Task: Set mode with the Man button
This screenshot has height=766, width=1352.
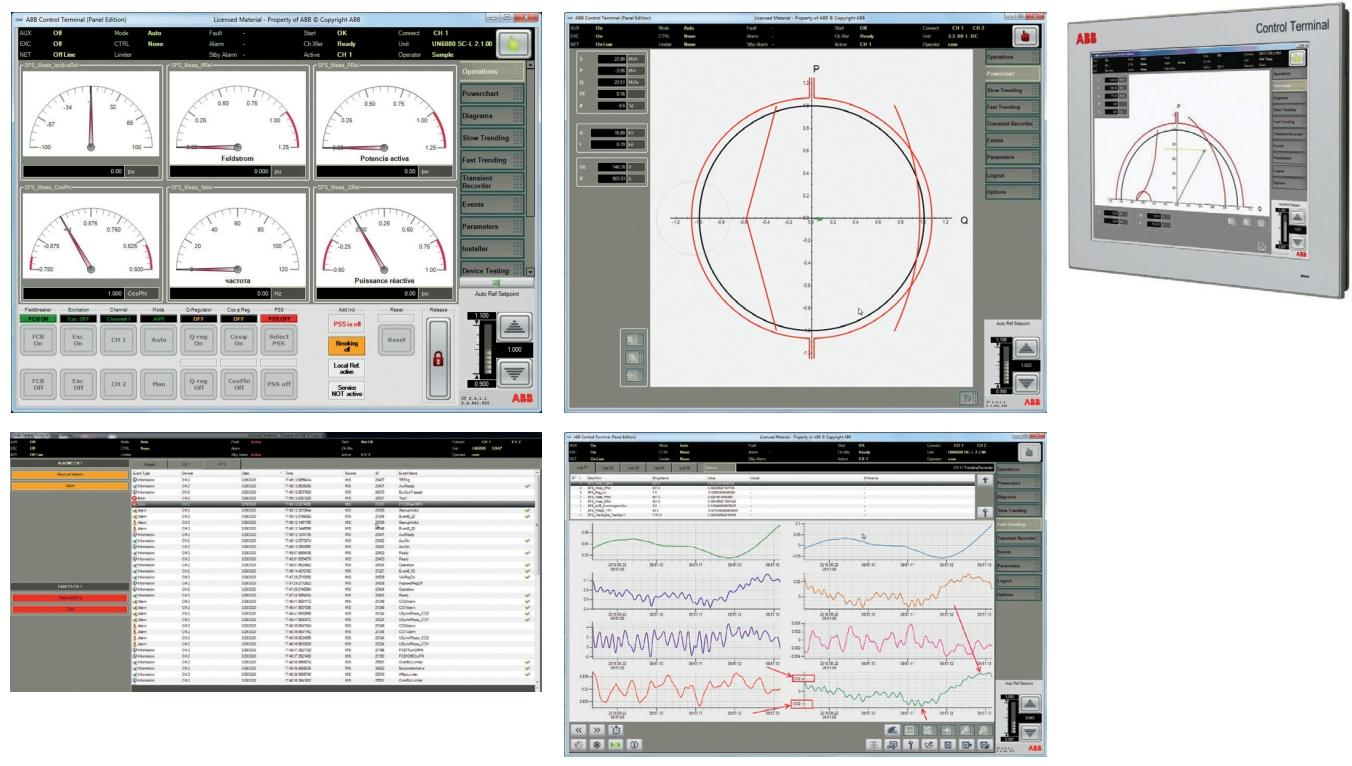Action: click(156, 385)
